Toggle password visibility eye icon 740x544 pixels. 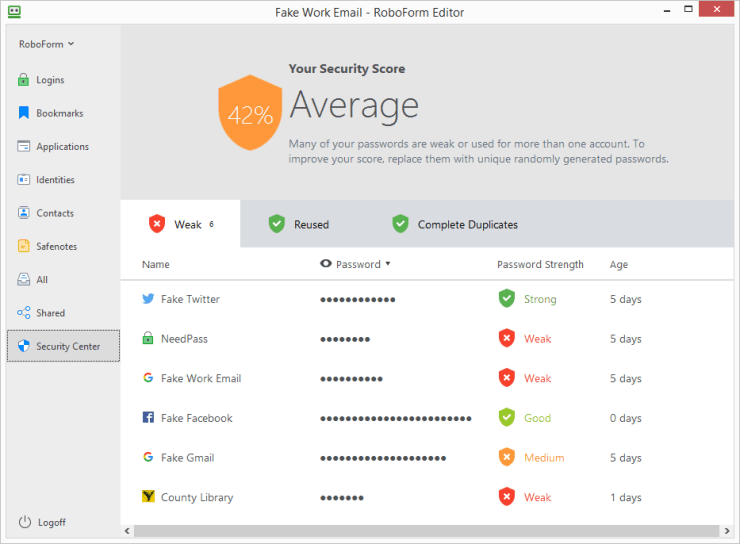pyautogui.click(x=326, y=264)
